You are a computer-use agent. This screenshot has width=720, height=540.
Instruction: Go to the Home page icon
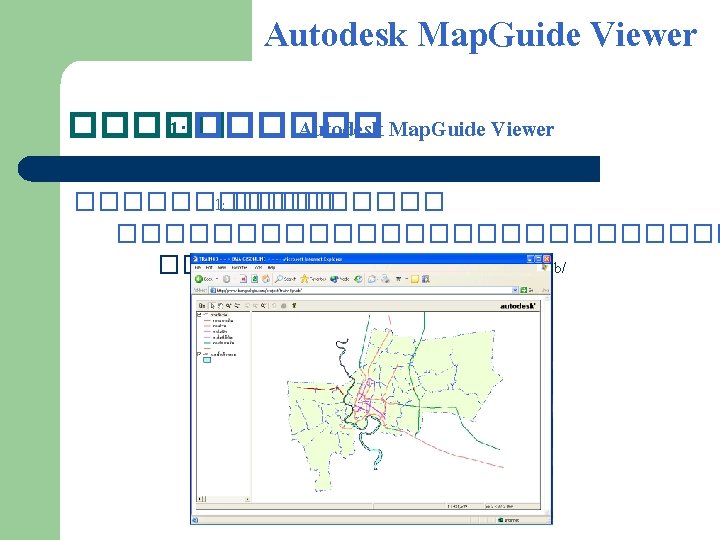pyautogui.click(x=266, y=279)
